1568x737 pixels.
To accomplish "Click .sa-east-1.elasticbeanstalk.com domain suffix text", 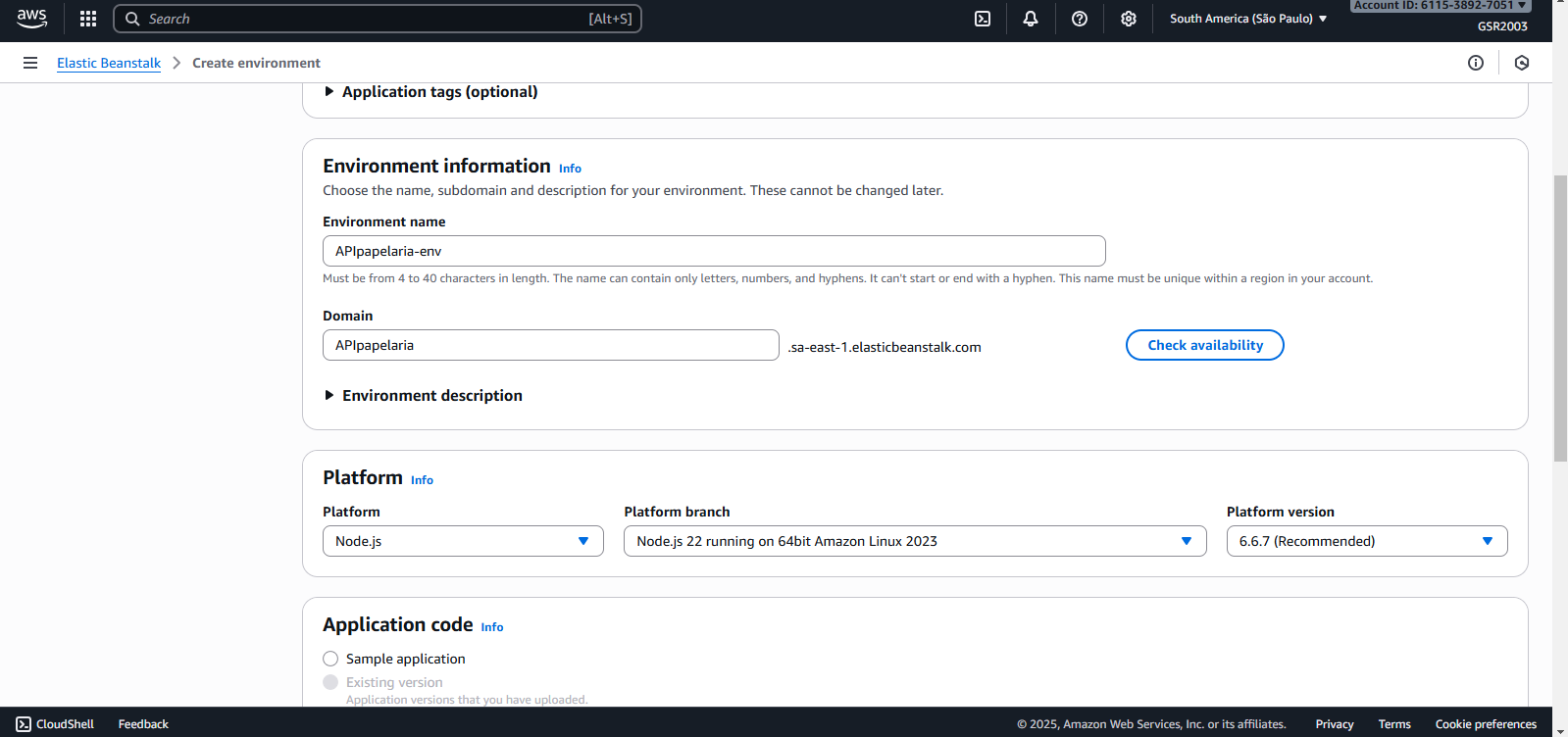I will (885, 347).
